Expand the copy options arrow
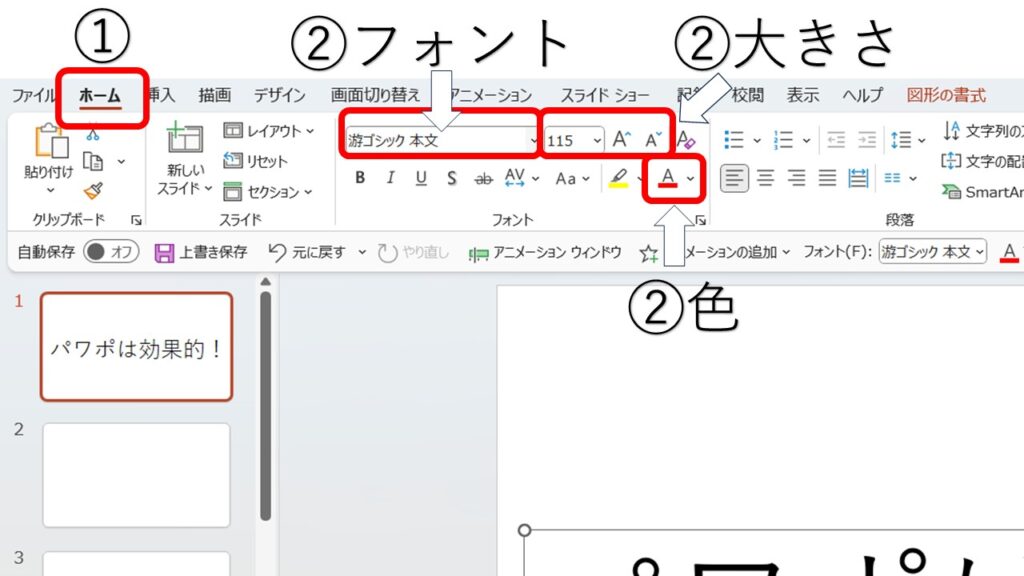This screenshot has width=1024, height=576. click(x=121, y=161)
